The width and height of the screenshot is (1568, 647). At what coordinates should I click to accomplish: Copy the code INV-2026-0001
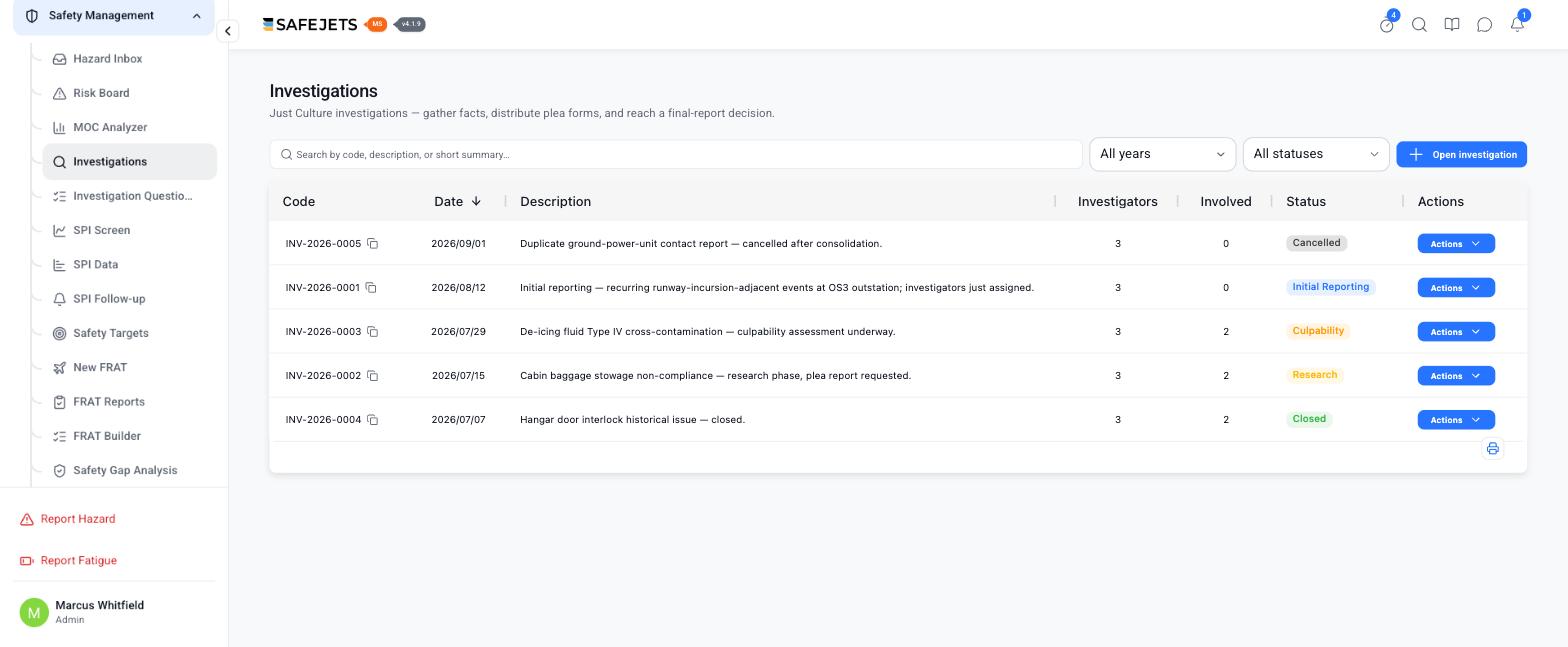click(x=371, y=288)
